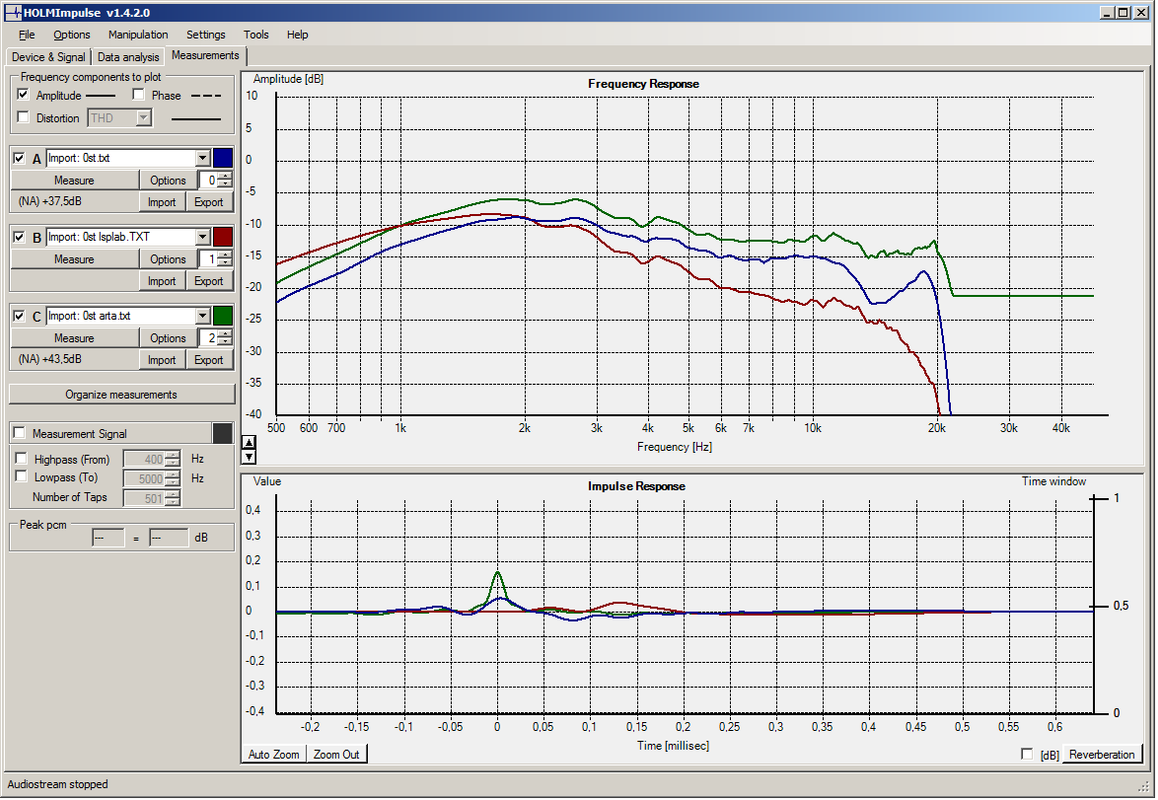The image size is (1158, 800).
Task: Click Export button for slot A
Action: click(x=209, y=202)
